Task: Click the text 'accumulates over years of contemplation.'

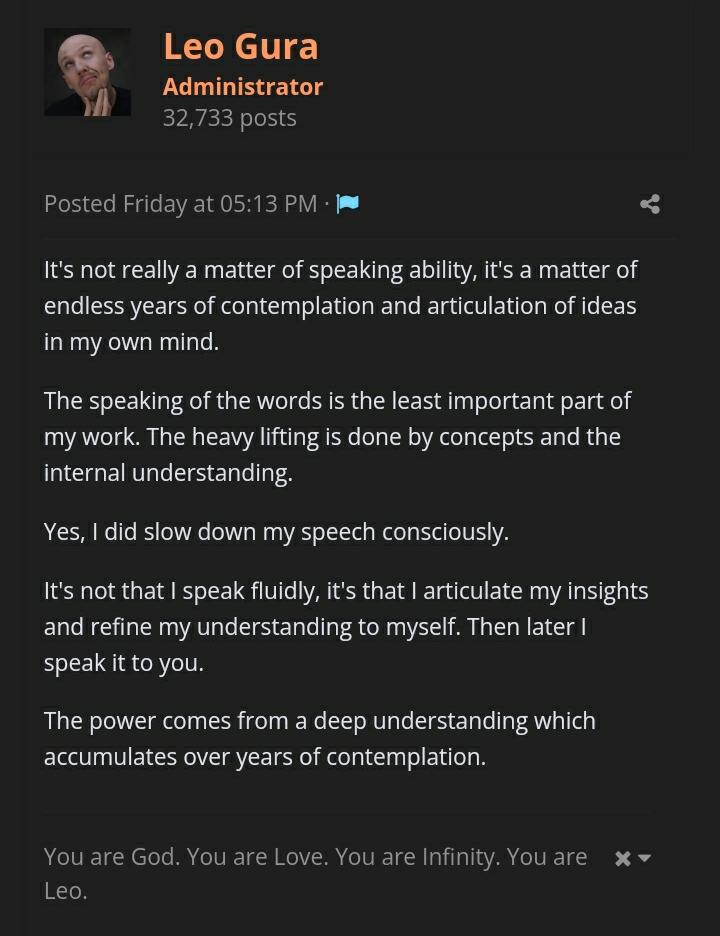Action: click(x=264, y=757)
